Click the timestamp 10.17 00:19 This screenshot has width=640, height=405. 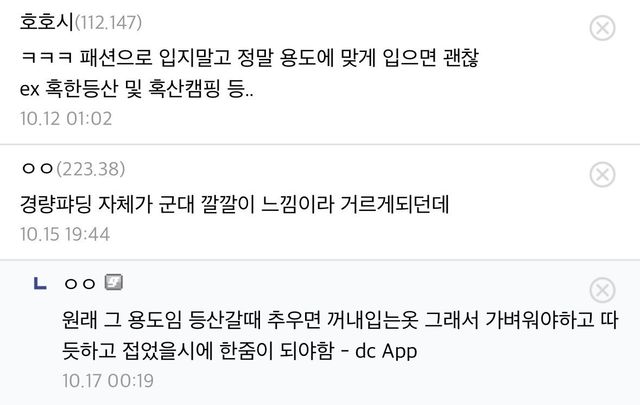coord(106,380)
